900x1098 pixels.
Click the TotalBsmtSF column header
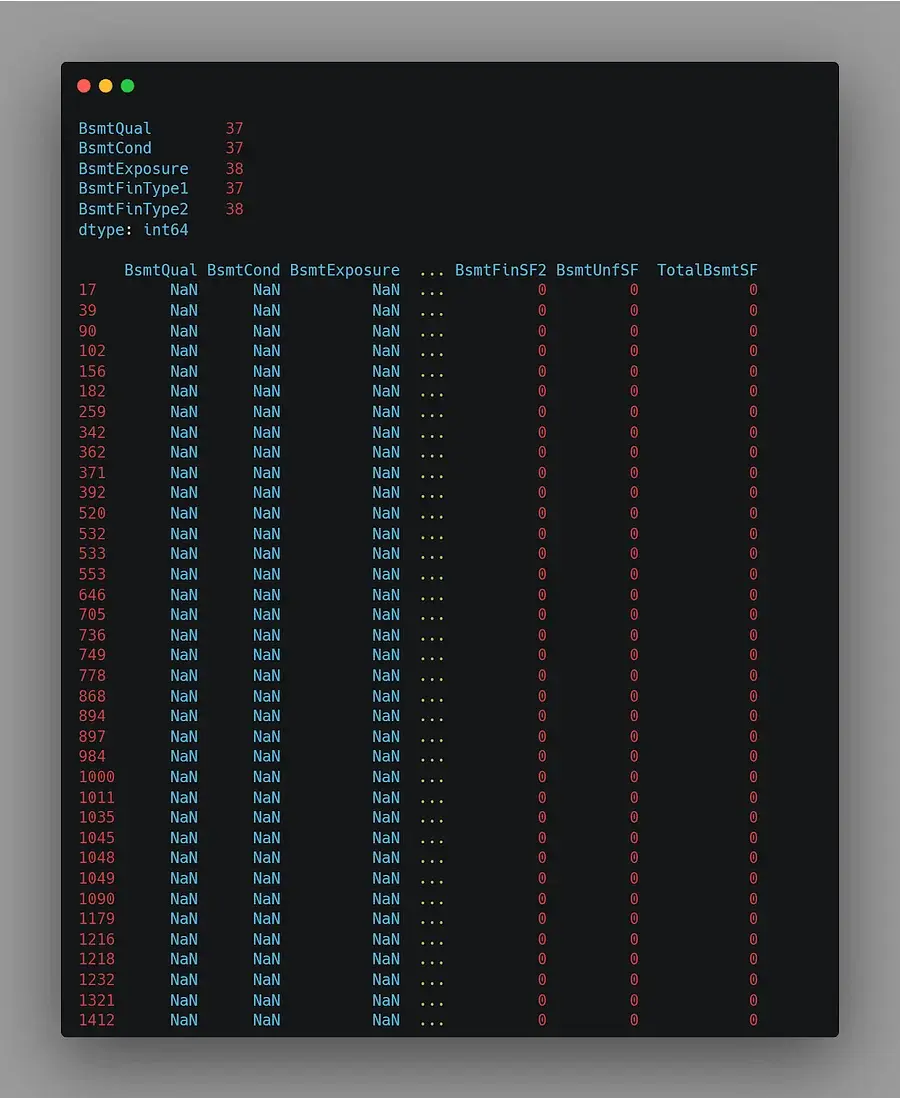707,270
